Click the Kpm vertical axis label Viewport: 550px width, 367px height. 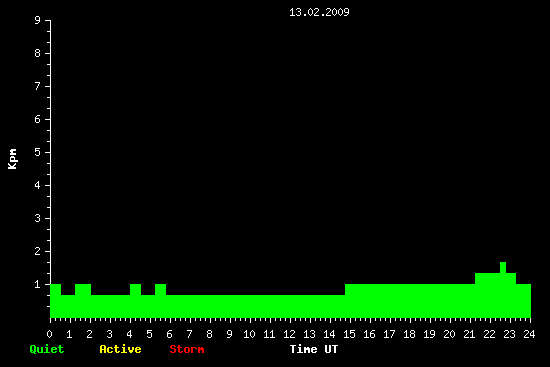[12, 159]
